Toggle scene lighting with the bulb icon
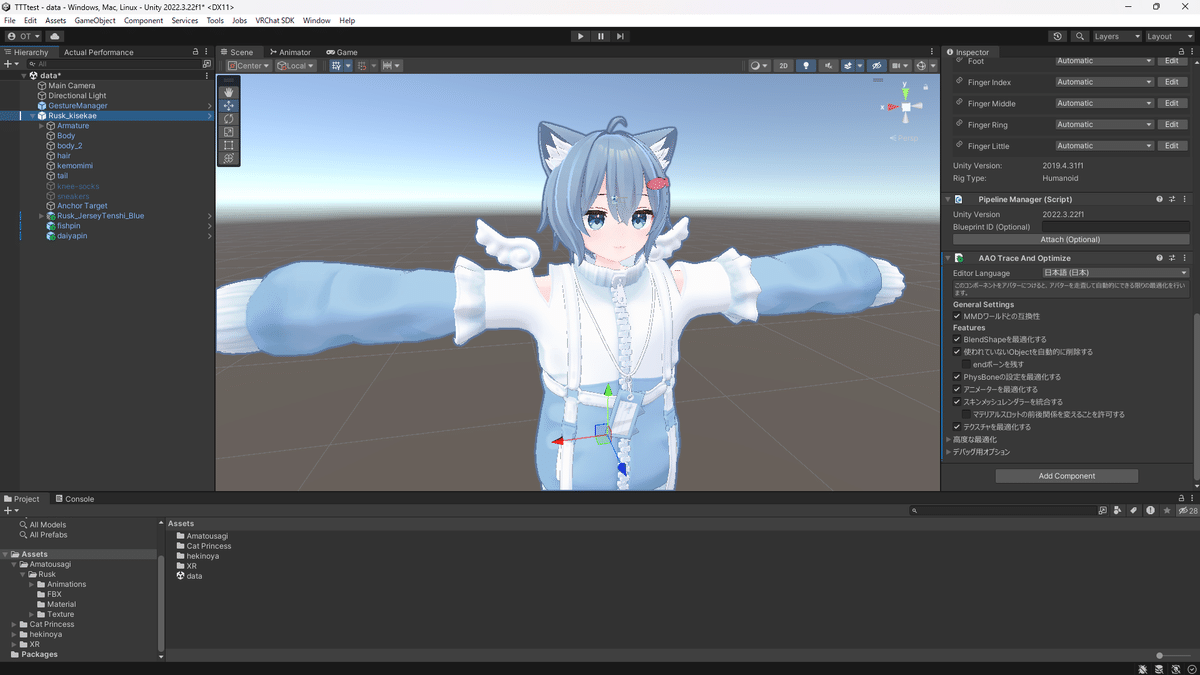Image resolution: width=1200 pixels, height=675 pixels. coord(806,65)
